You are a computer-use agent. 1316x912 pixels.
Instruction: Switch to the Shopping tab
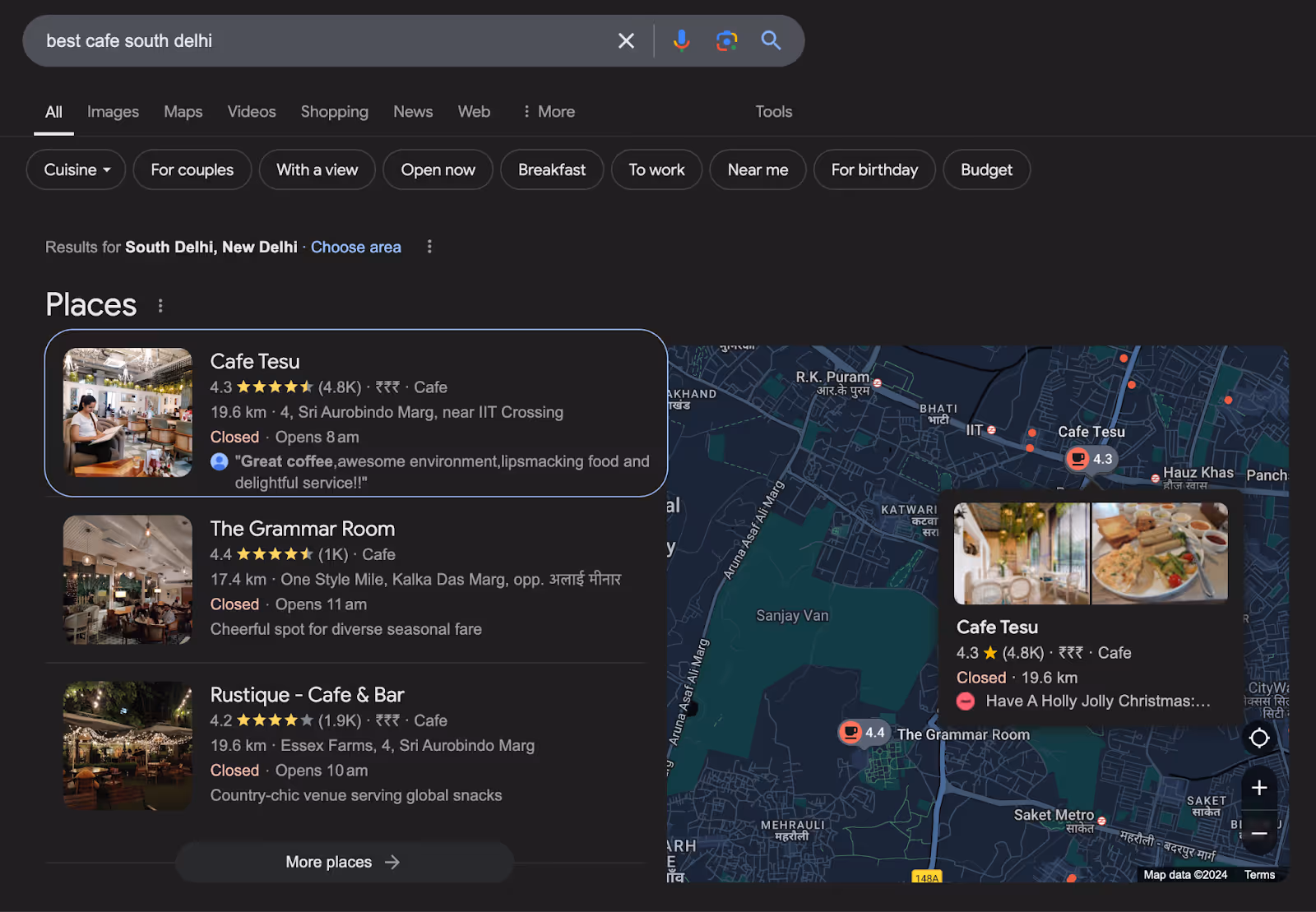pyautogui.click(x=334, y=112)
